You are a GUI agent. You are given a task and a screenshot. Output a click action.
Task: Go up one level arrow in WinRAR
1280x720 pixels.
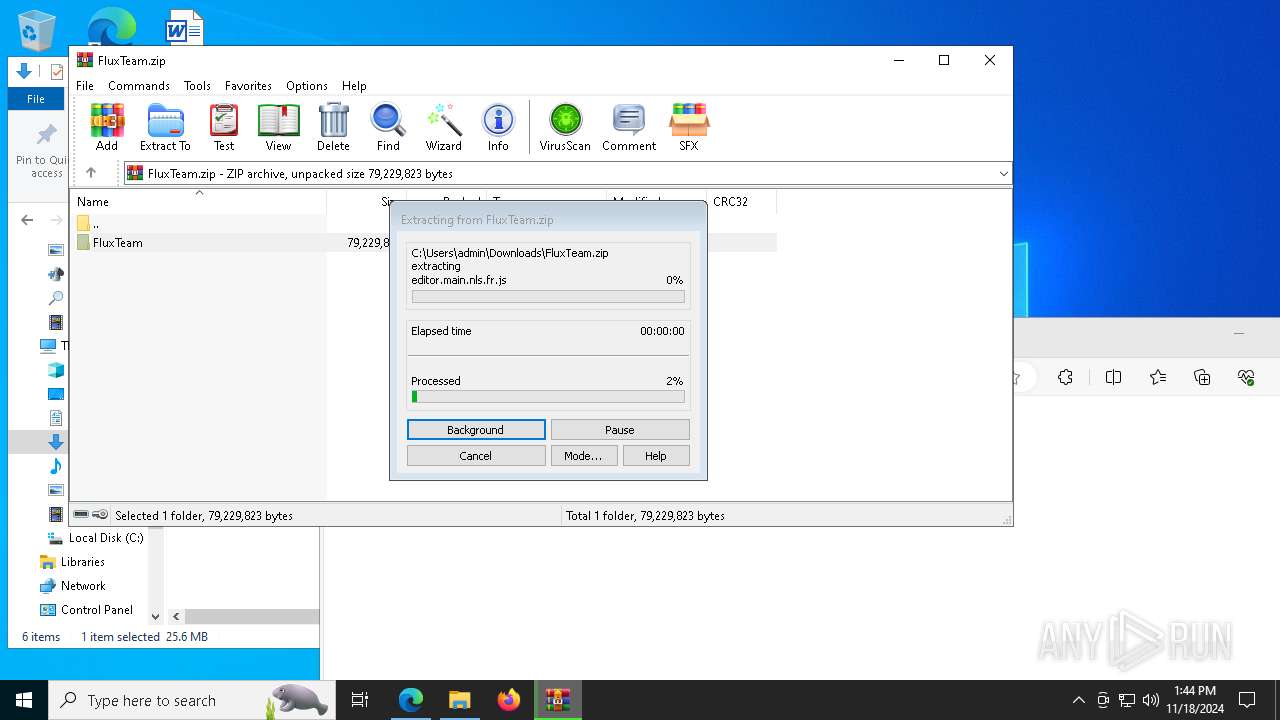click(91, 173)
